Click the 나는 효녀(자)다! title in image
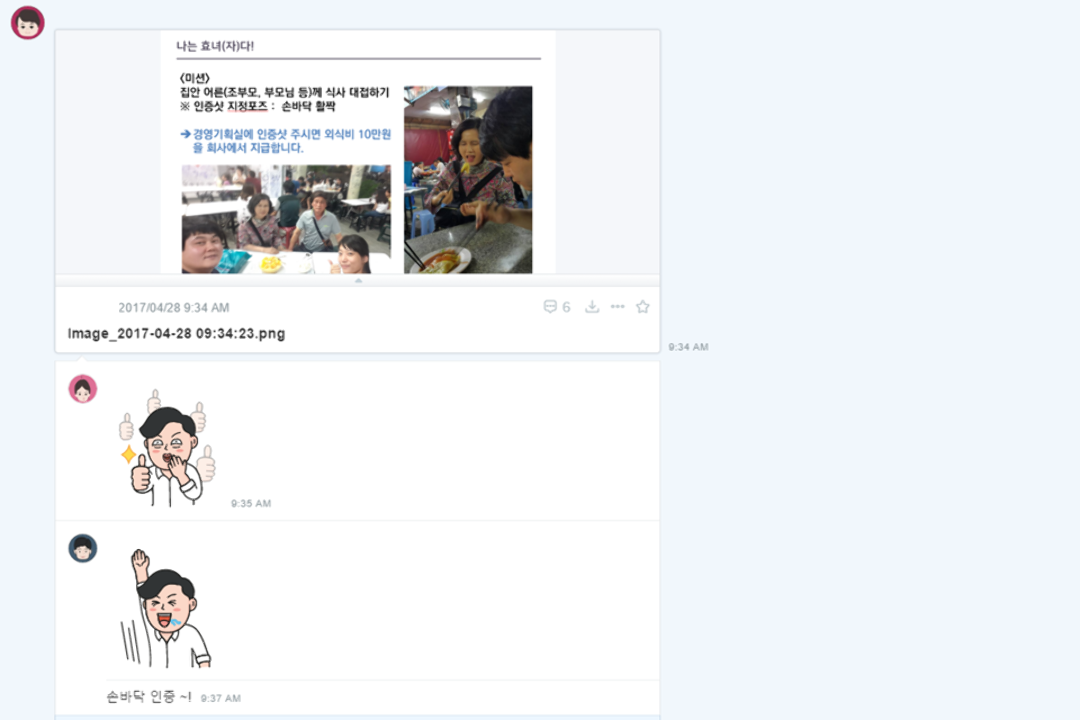This screenshot has width=1080, height=720. pos(215,46)
